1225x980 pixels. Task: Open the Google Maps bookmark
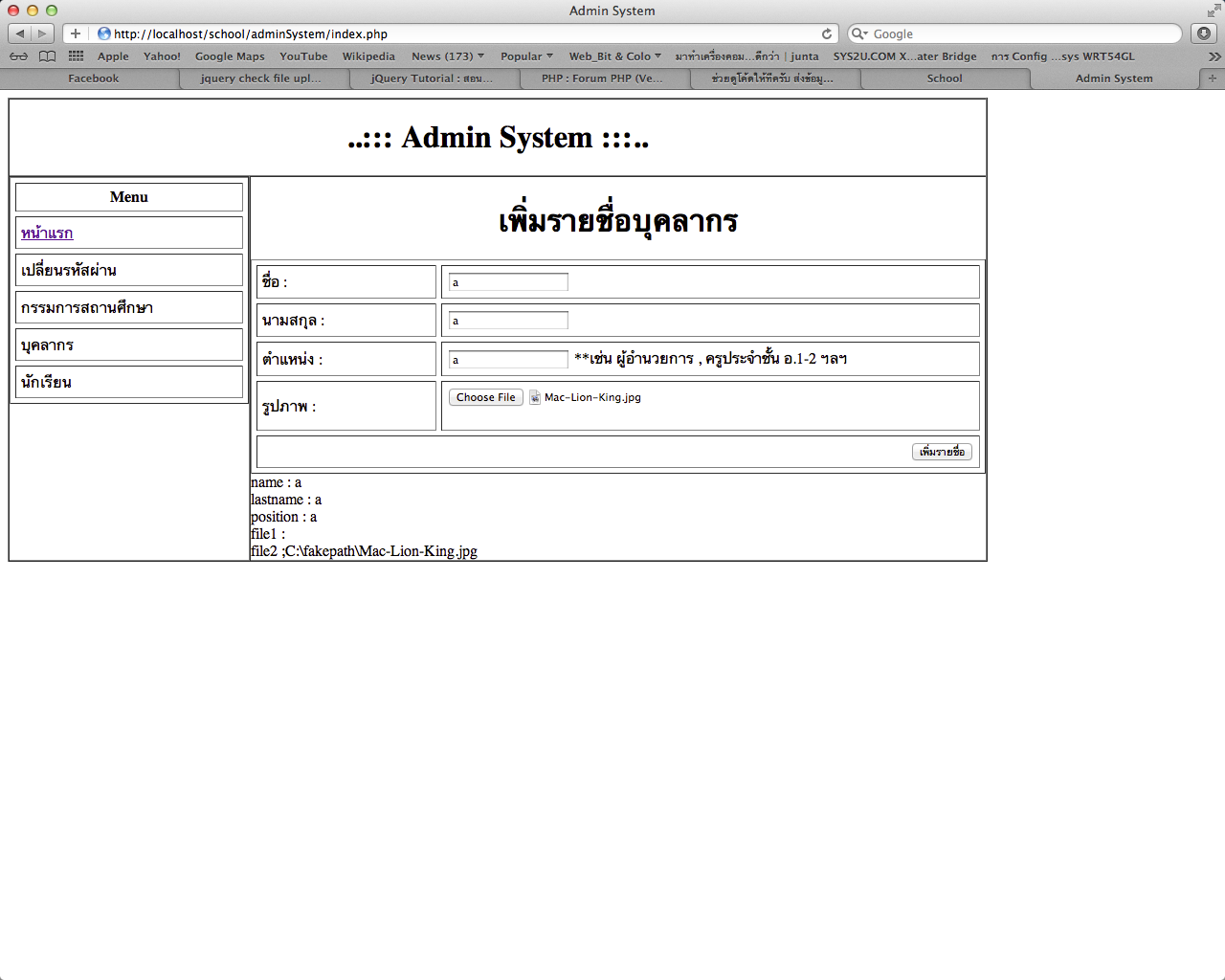point(230,56)
